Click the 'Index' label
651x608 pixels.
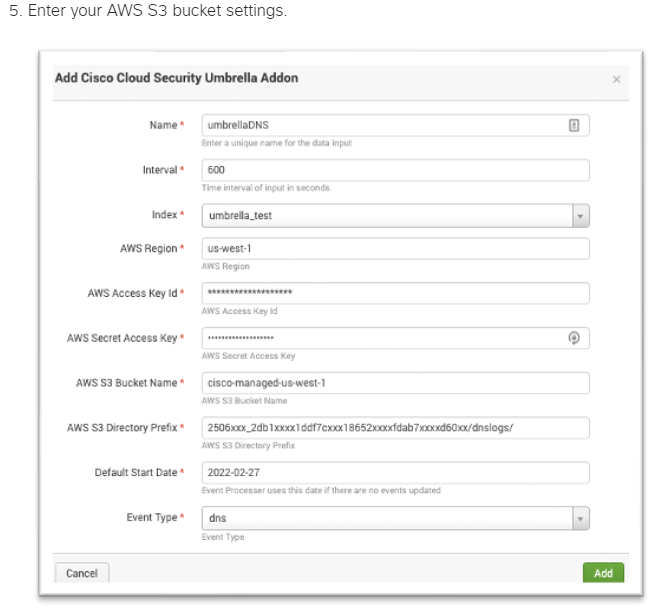tap(164, 214)
